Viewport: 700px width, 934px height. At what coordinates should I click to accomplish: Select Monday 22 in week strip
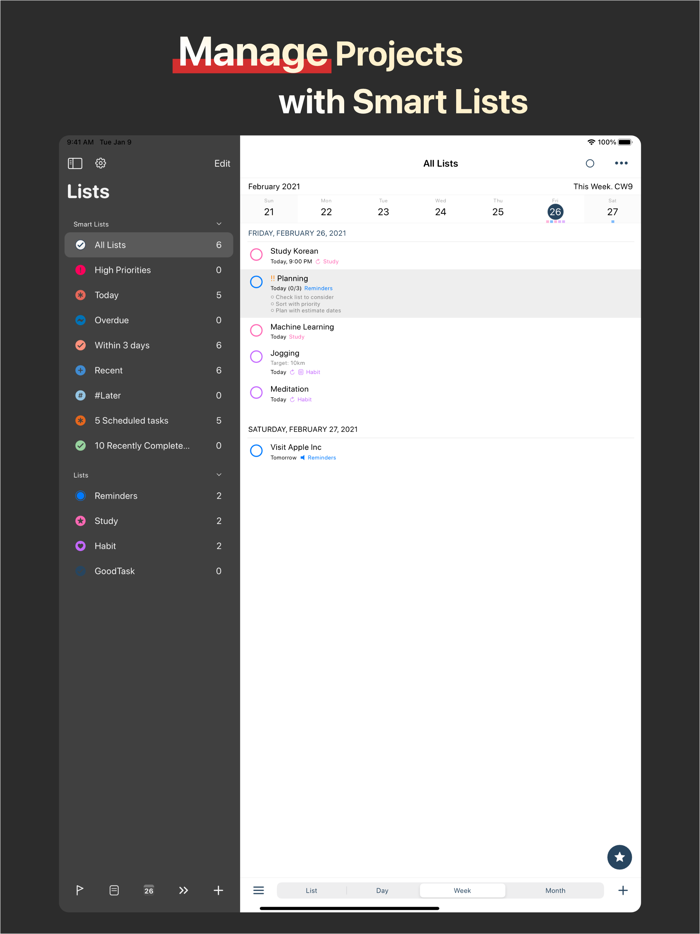(x=326, y=208)
